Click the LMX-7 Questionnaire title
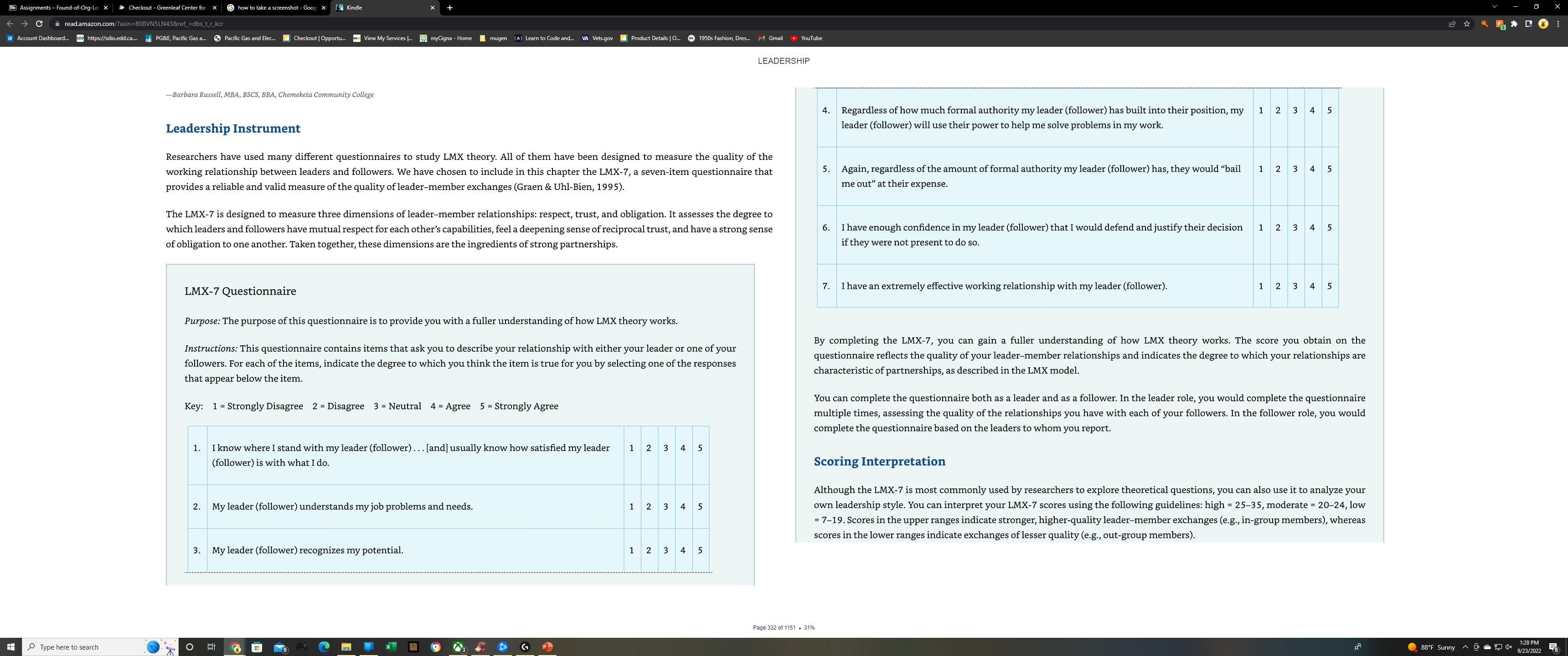Screen dimensions: 1568x656 (x=240, y=291)
